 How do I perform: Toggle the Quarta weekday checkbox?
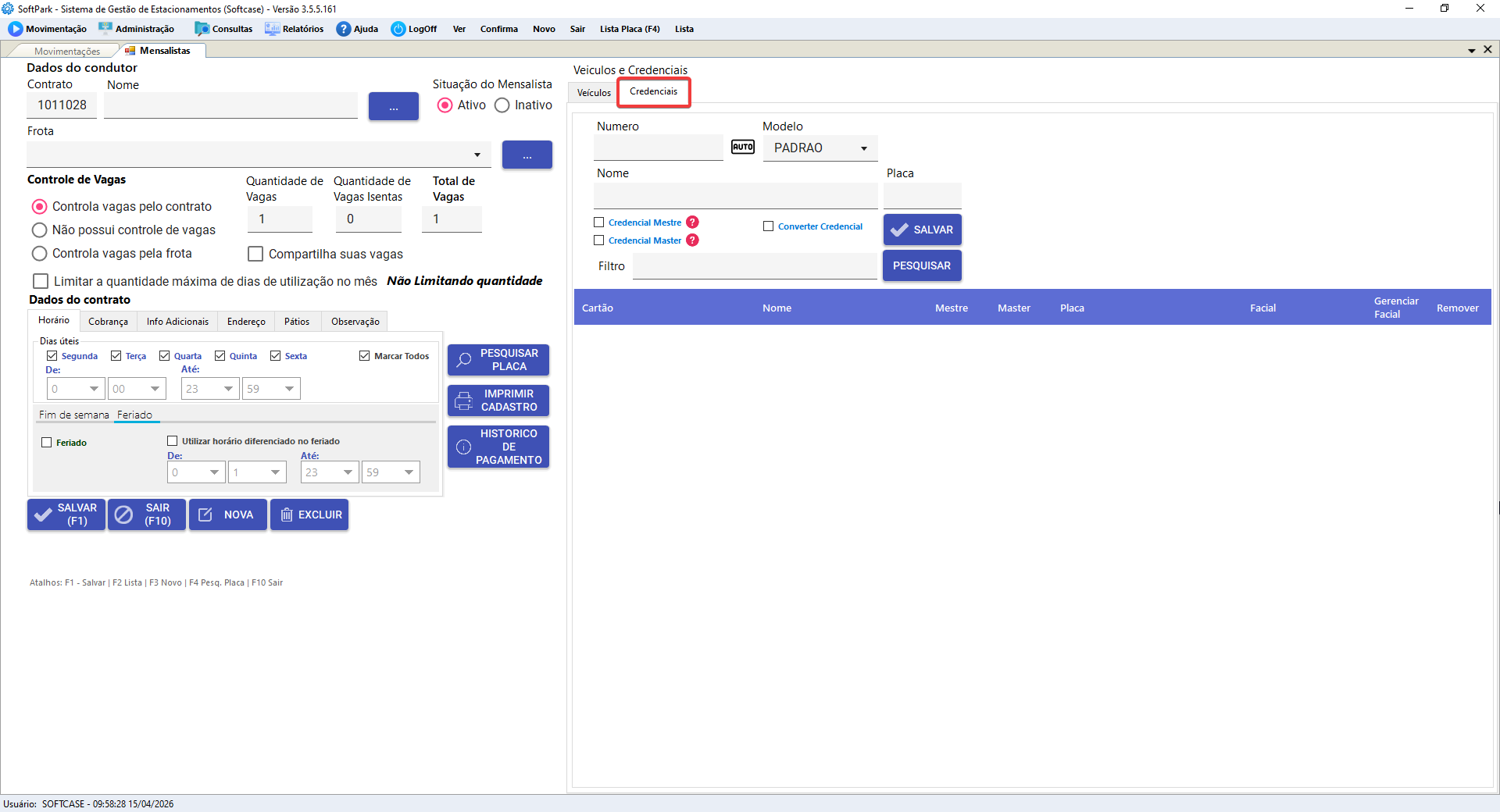164,356
